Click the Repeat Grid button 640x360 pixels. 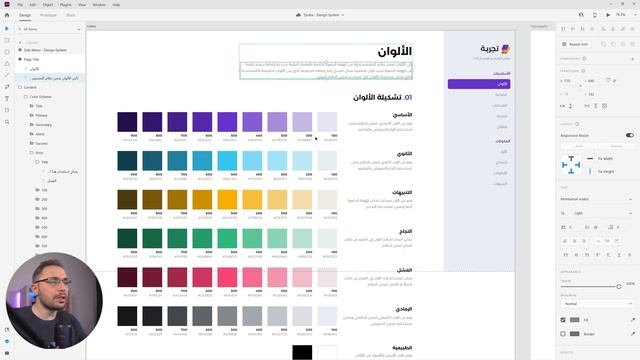pyautogui.click(x=575, y=44)
